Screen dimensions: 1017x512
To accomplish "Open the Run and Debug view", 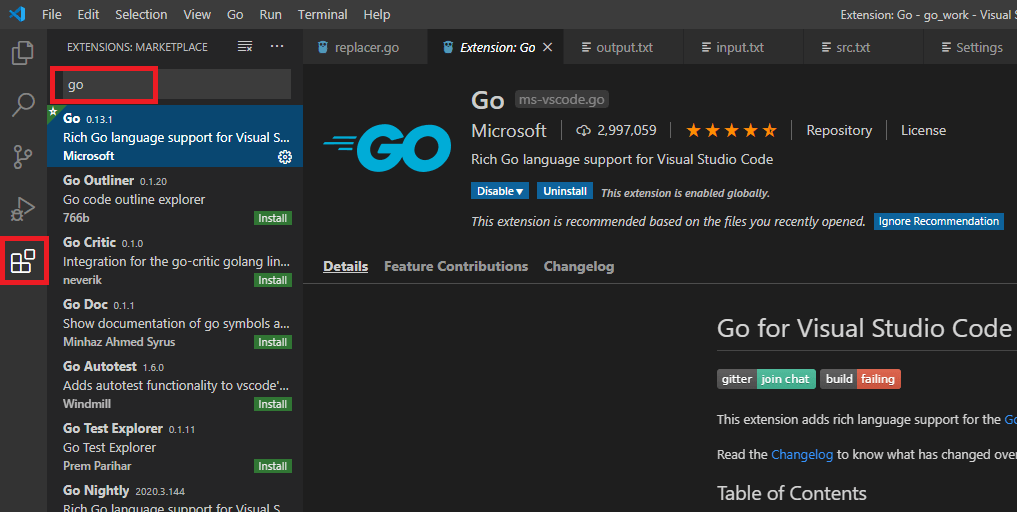I will tap(23, 209).
